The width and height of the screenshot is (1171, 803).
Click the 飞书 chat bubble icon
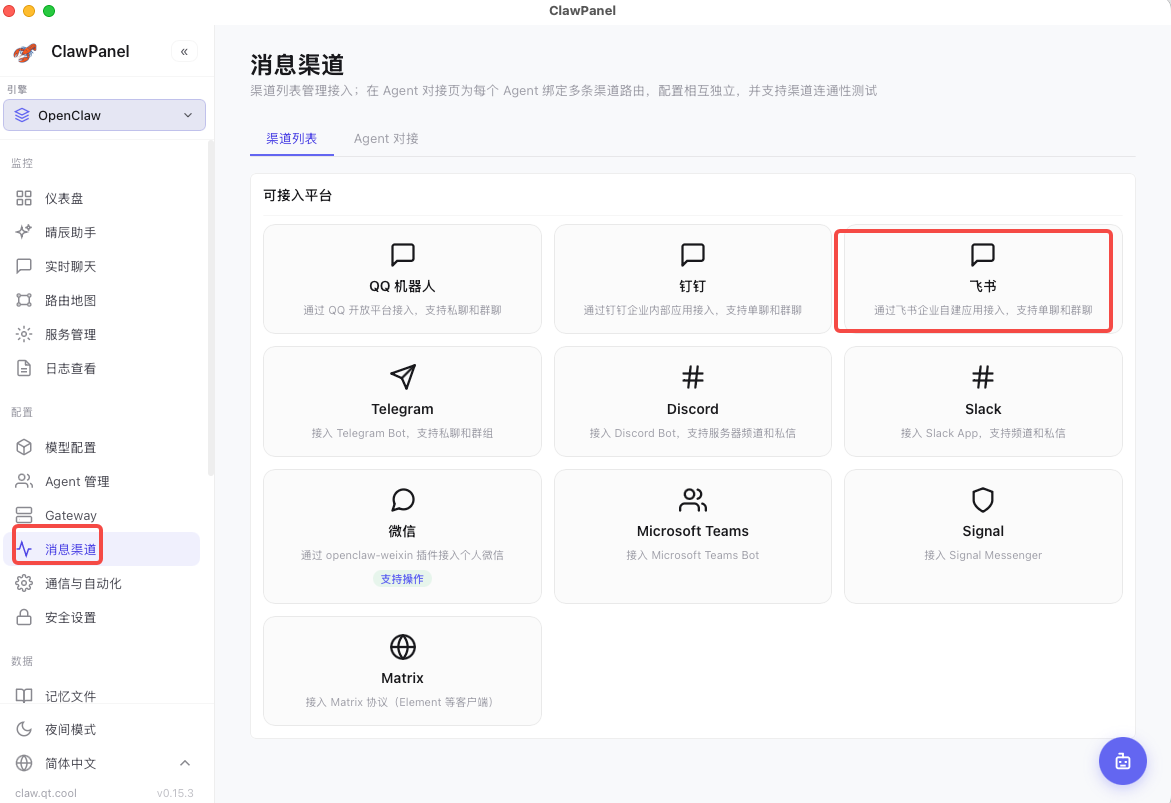coord(983,255)
